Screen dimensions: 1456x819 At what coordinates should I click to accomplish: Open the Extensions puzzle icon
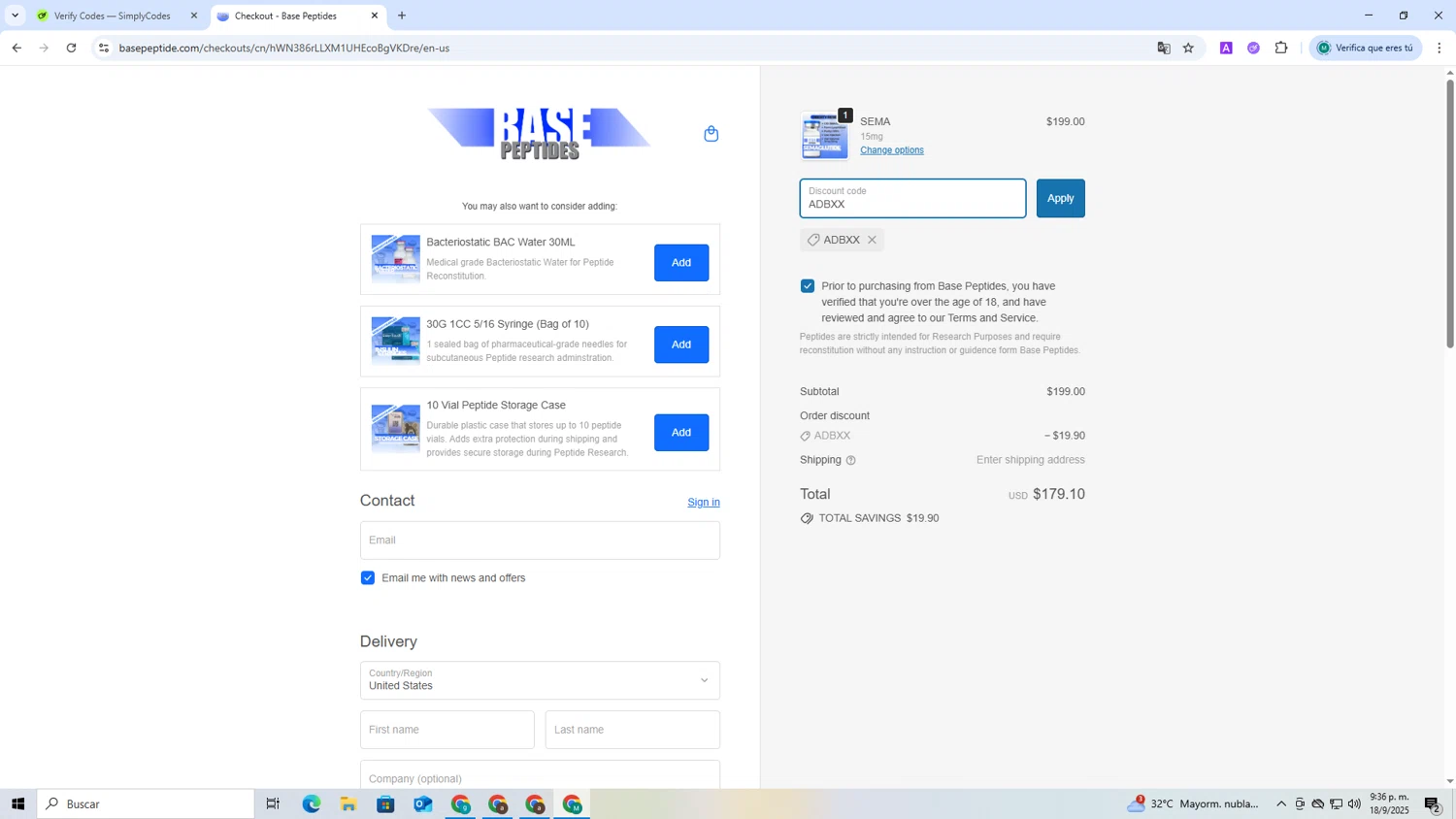1281,48
